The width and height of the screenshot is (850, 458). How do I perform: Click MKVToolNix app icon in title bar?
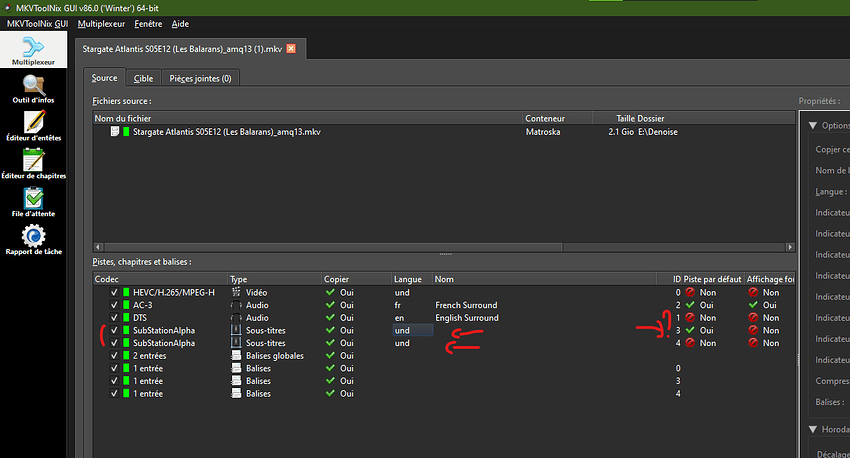[x=8, y=8]
